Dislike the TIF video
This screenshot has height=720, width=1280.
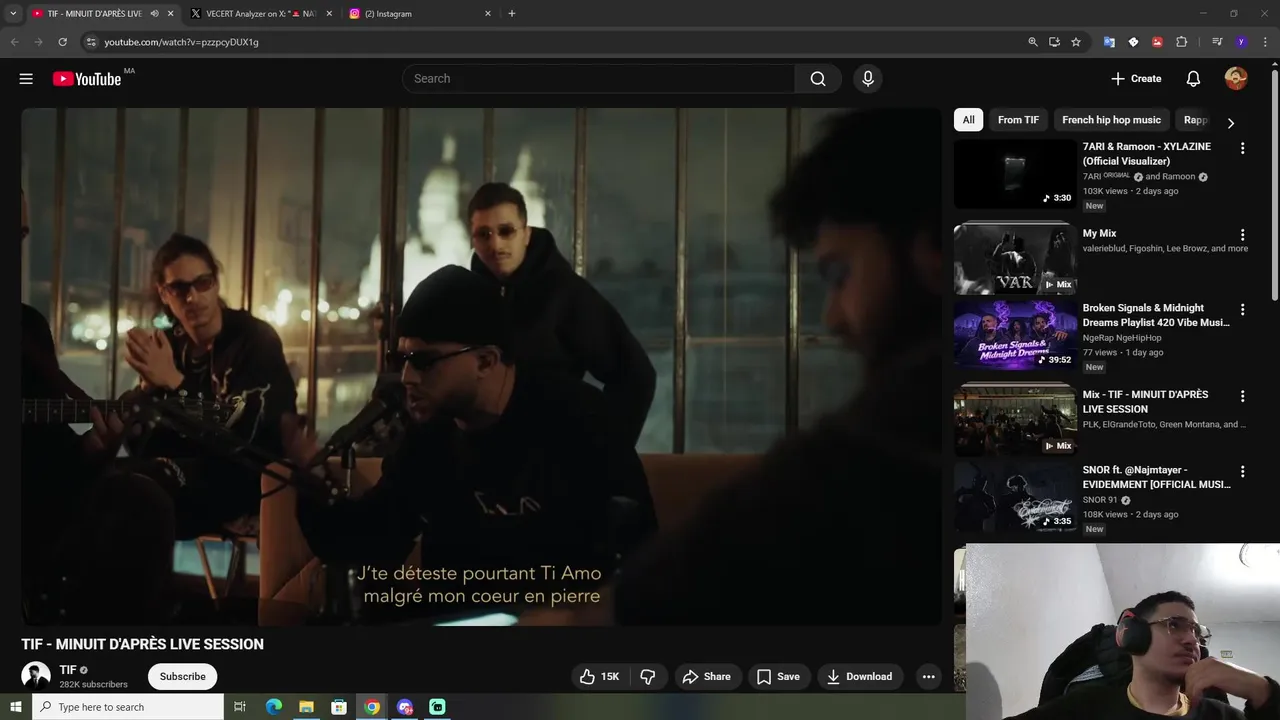648,677
